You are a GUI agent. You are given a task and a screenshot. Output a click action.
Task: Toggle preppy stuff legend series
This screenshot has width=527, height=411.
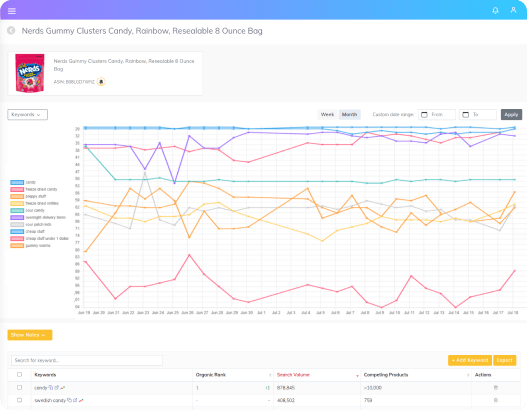tap(28, 196)
